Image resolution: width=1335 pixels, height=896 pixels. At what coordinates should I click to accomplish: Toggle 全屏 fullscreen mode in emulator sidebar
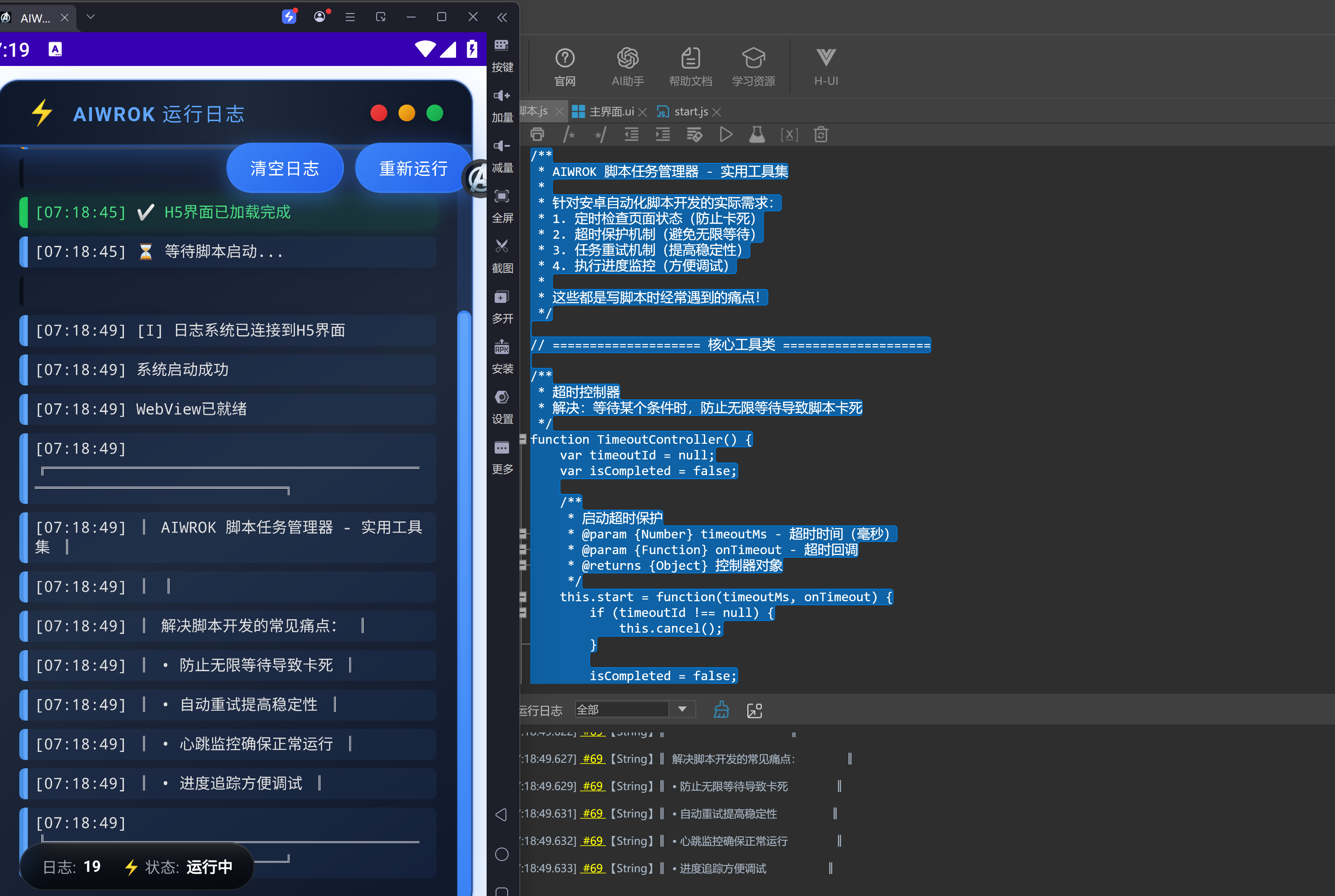point(502,205)
